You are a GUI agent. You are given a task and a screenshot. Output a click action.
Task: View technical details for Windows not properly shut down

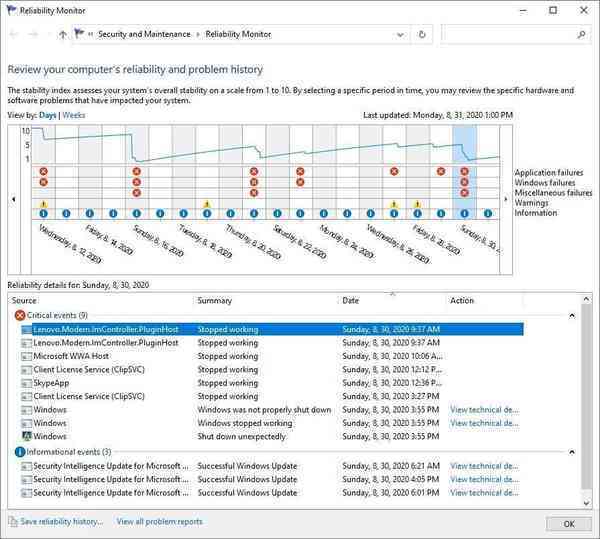[x=484, y=410]
